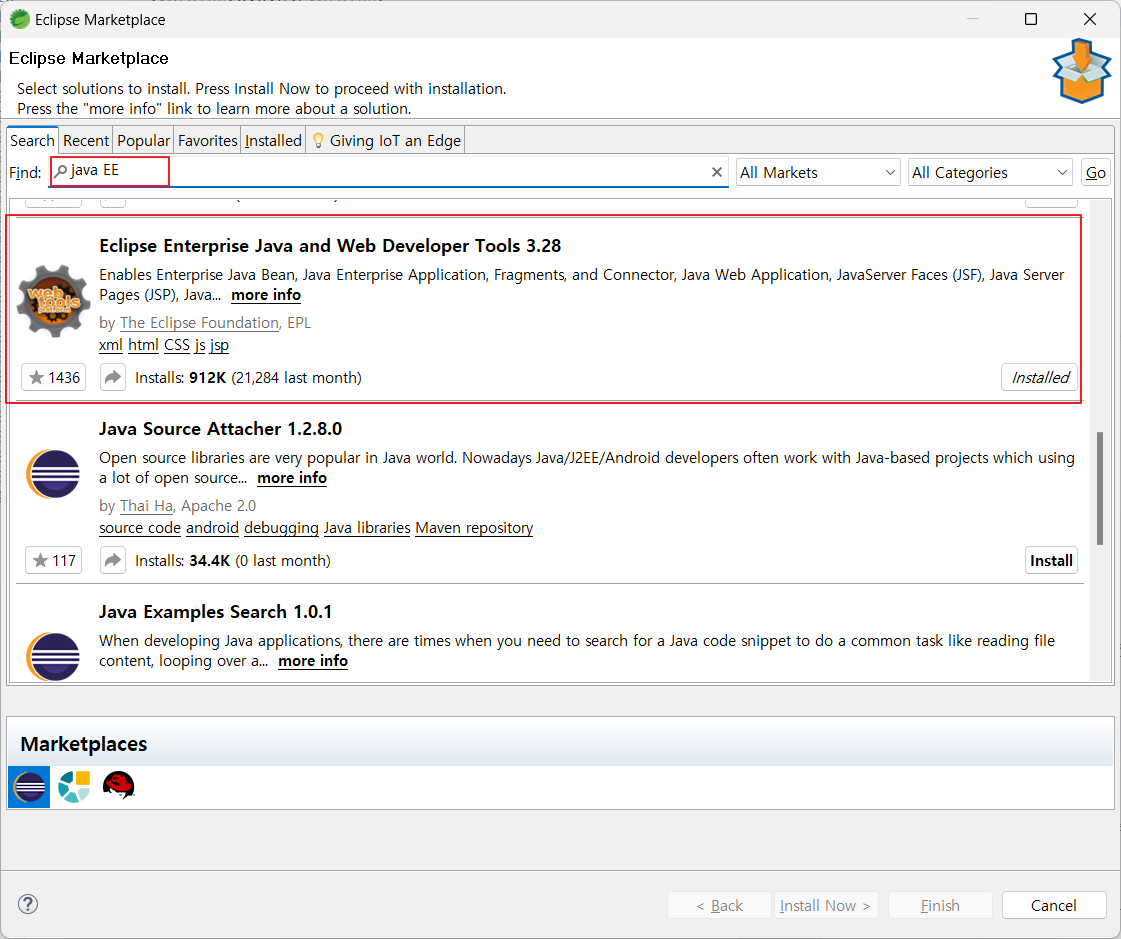Click the Web Tools Platform gear logo
Viewport: 1121px width, 939px height.
coord(54,300)
